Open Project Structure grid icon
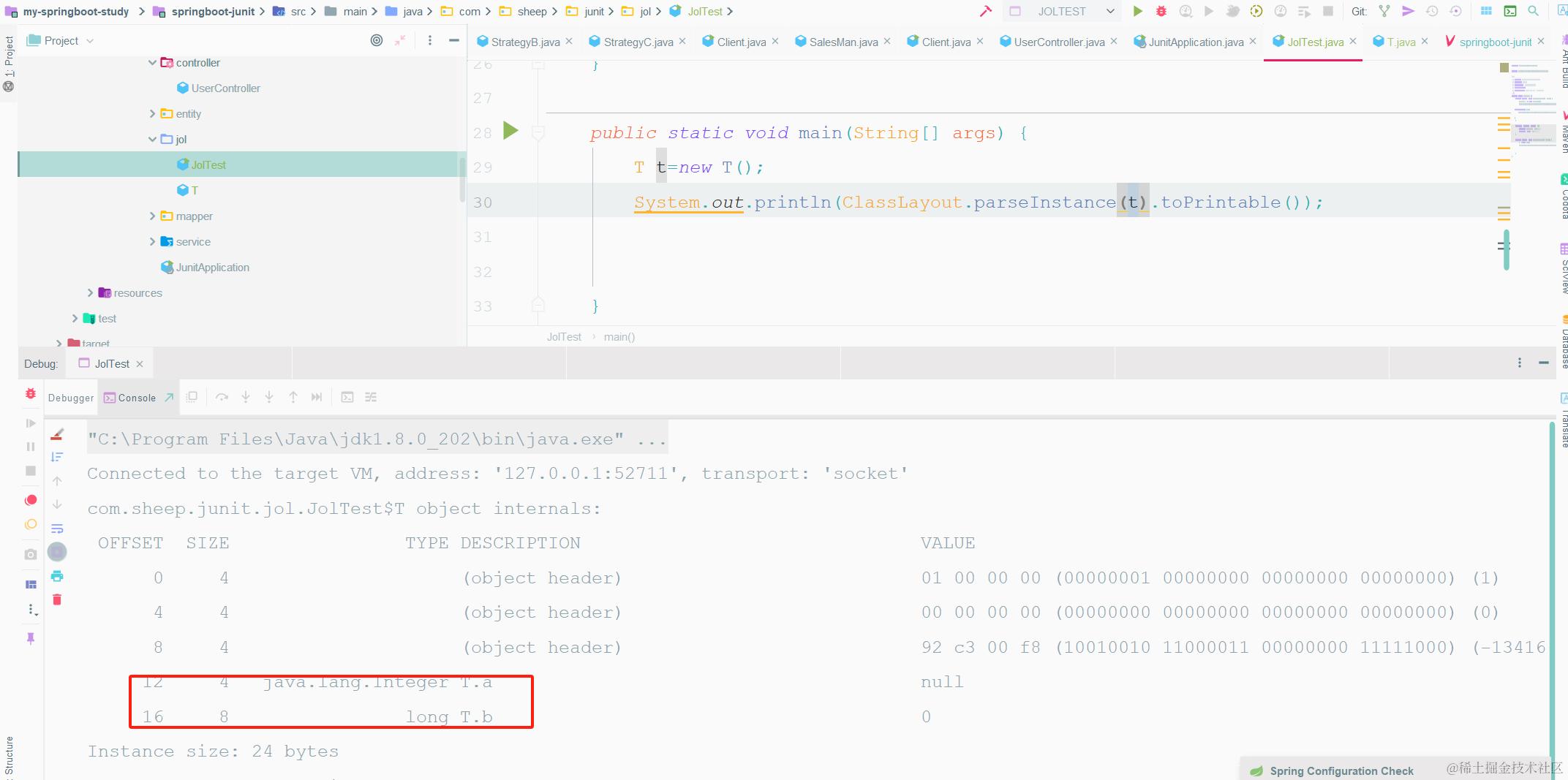Screen dimensions: 1568x780 [x=1486, y=11]
